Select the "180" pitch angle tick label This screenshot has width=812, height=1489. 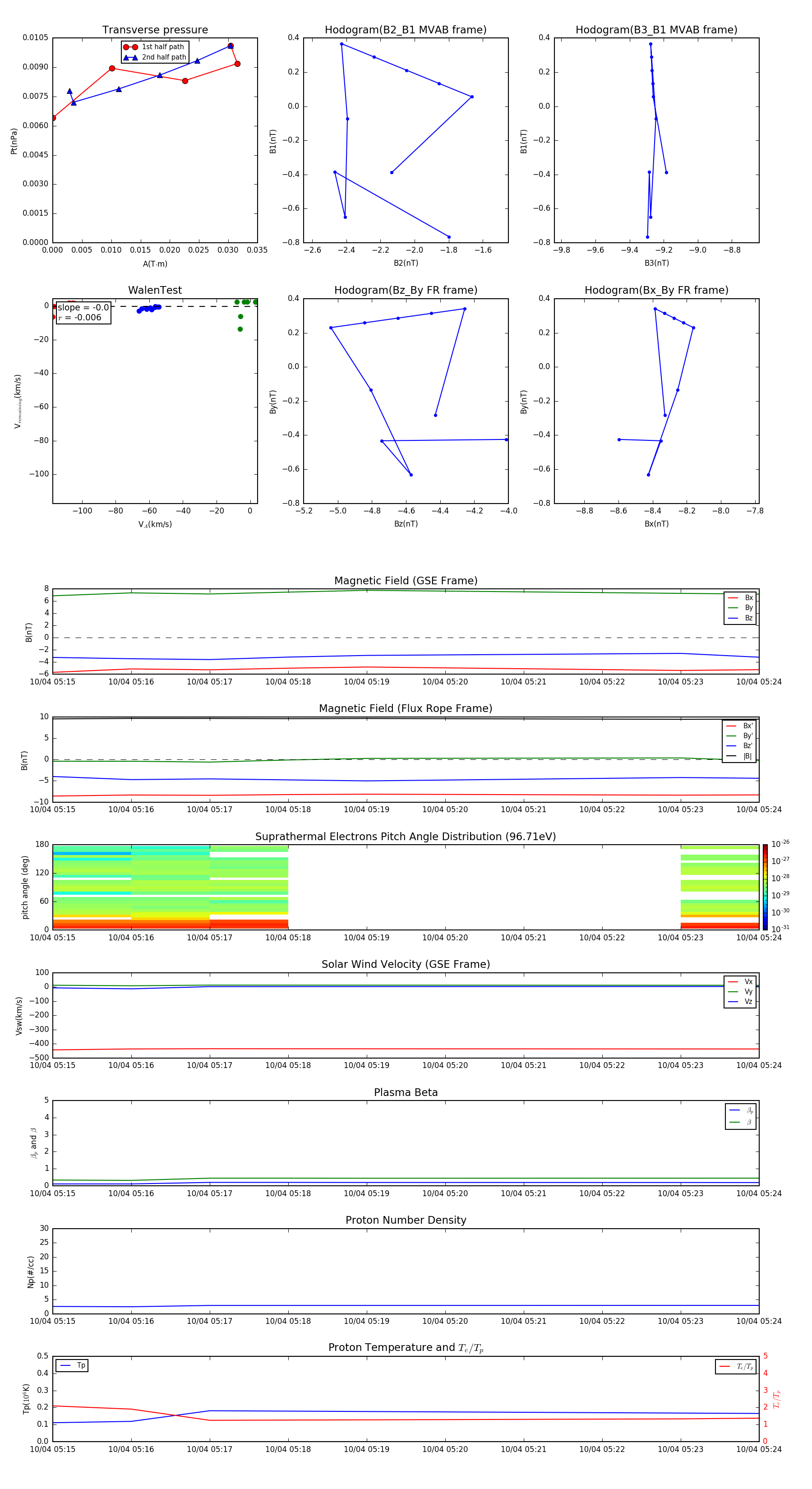coord(42,845)
